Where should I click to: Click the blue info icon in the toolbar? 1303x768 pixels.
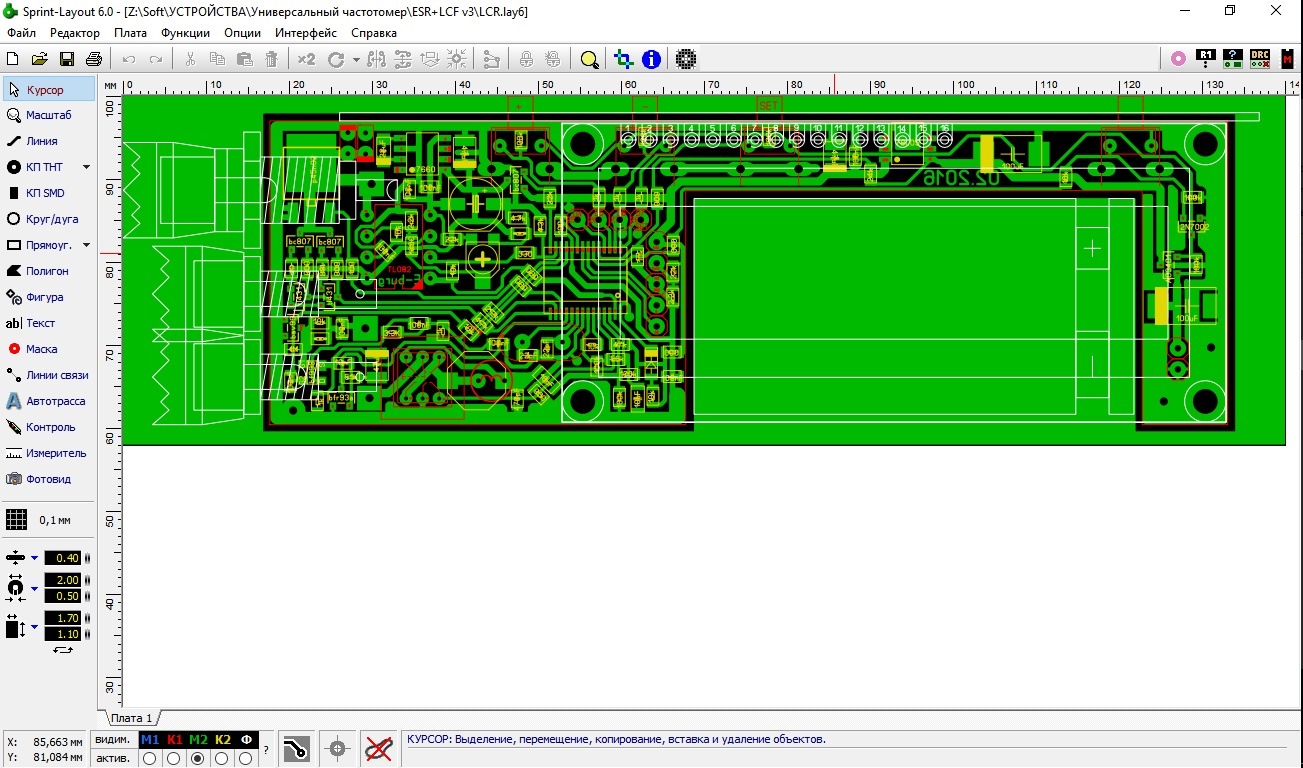click(651, 60)
